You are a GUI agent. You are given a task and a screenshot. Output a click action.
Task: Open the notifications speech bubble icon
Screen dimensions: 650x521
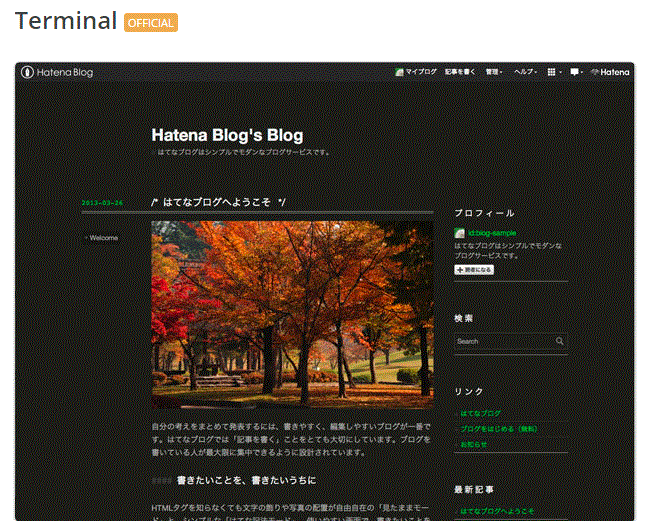pyautogui.click(x=576, y=72)
